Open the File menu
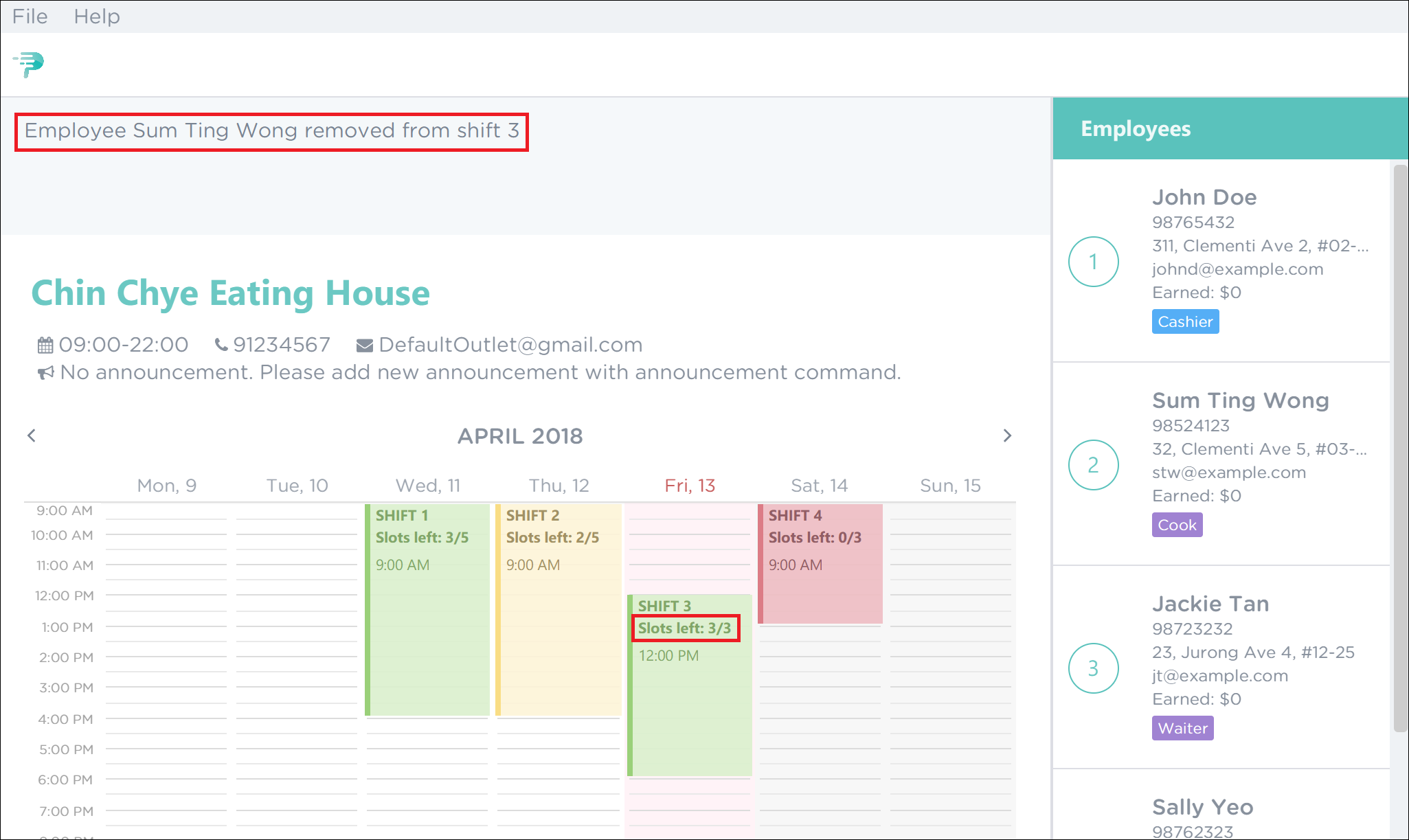 (30, 15)
